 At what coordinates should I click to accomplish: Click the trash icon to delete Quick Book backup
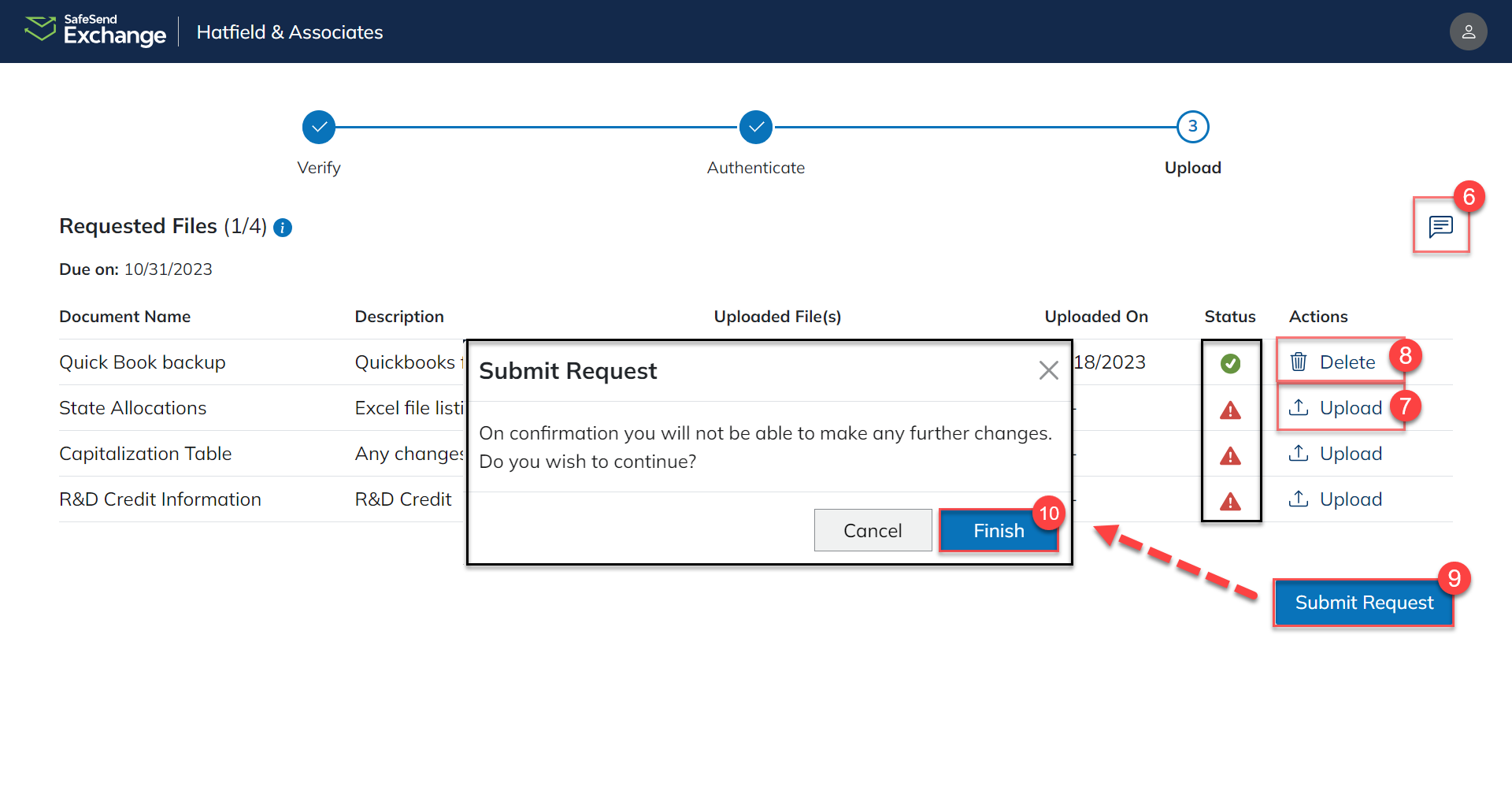tap(1299, 362)
